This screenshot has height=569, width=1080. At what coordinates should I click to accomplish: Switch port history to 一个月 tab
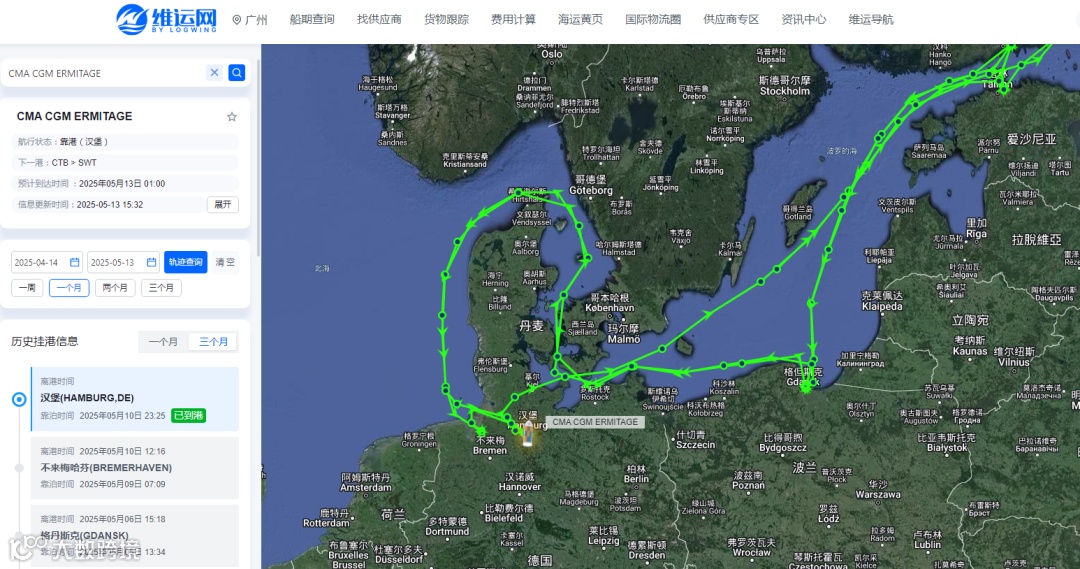tap(163, 342)
